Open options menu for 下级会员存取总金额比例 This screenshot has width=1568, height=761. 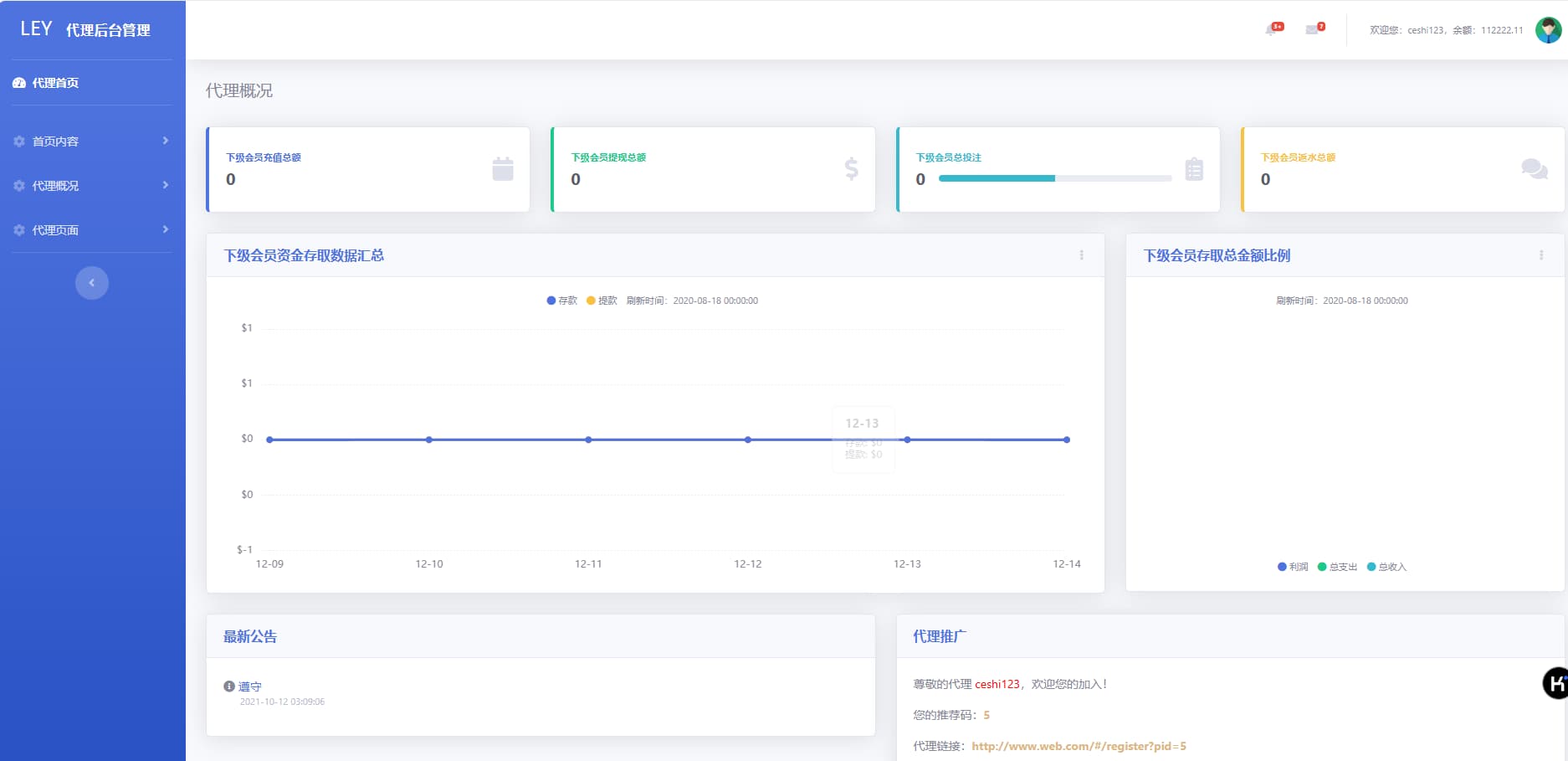tap(1540, 255)
